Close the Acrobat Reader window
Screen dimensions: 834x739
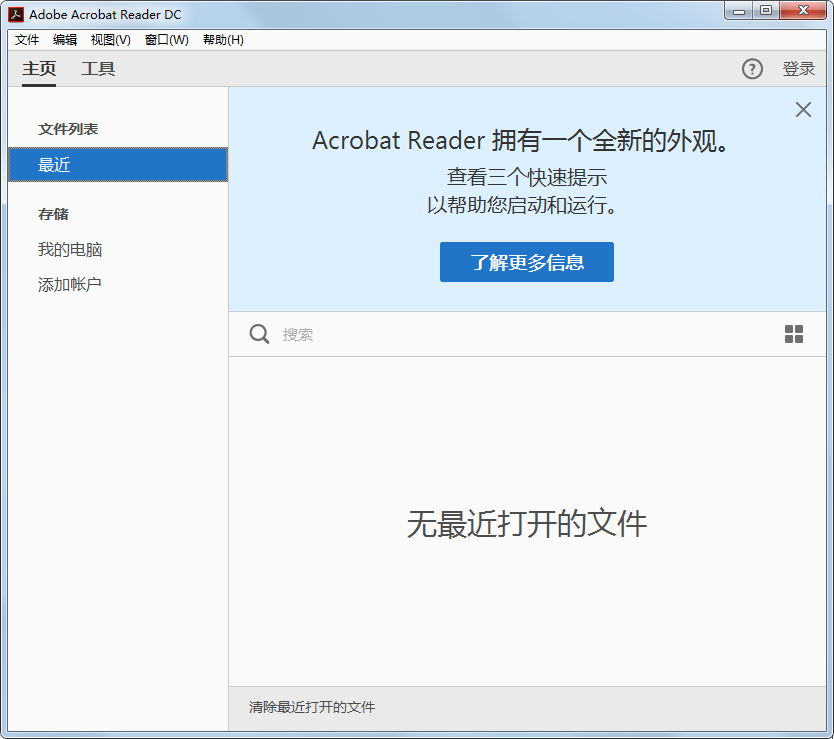803,11
